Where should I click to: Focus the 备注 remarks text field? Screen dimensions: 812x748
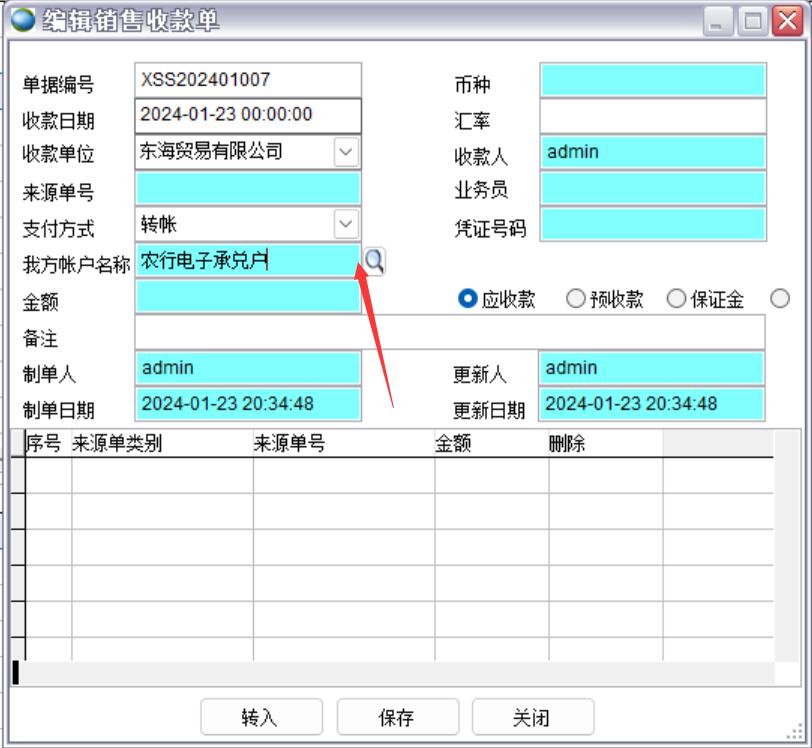coord(449,333)
